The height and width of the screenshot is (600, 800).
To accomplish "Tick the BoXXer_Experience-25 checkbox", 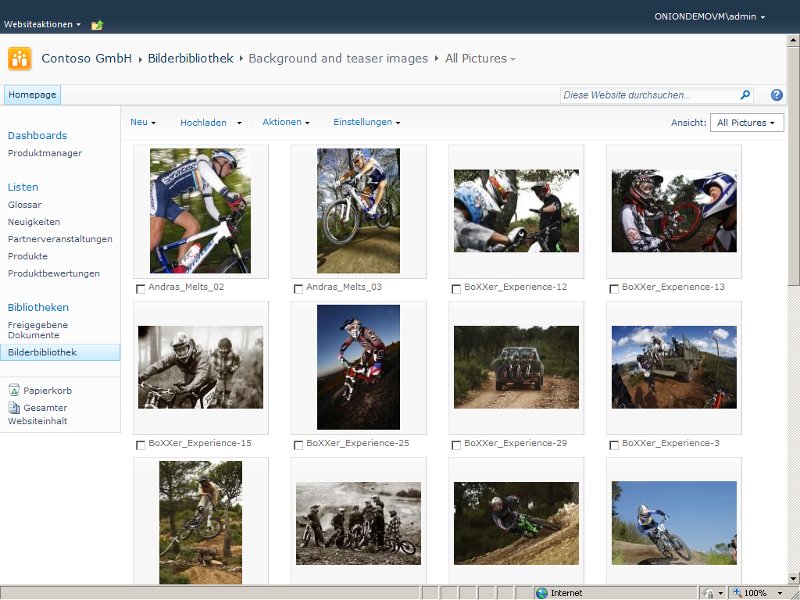I will coord(298,445).
